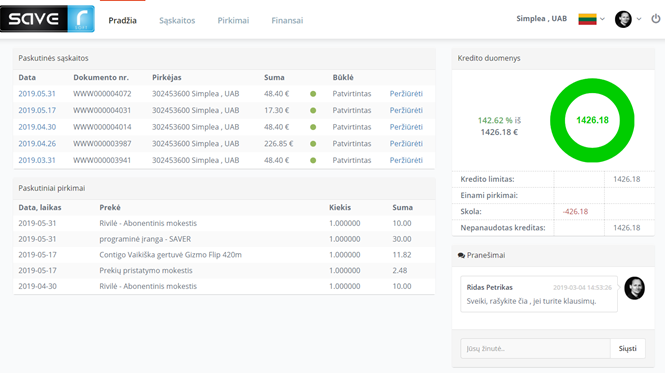The image size is (665, 373).
Task: Open the user avatar profile picture
Action: pyautogui.click(x=623, y=19)
